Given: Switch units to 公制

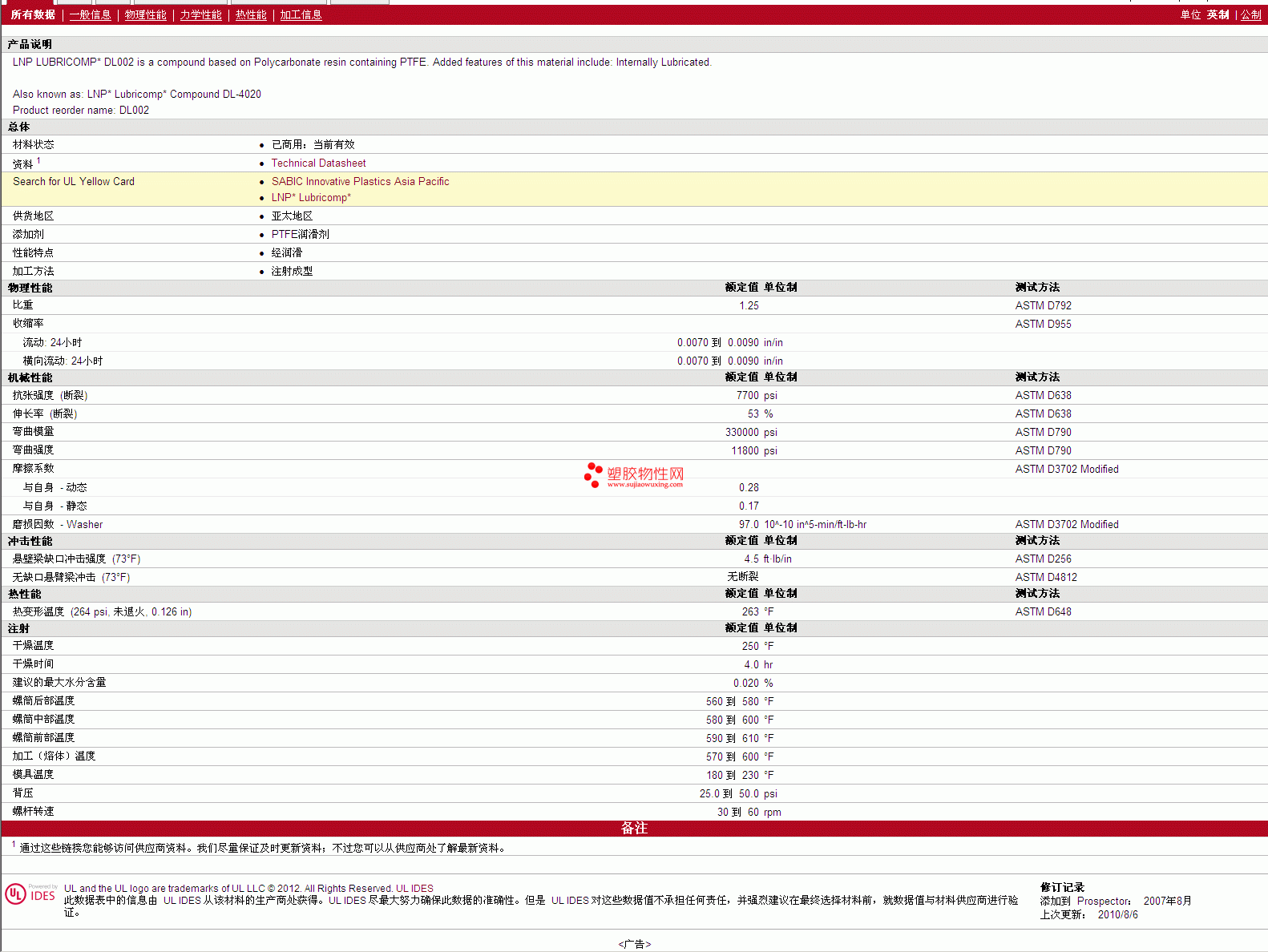Looking at the screenshot, I should coord(1250,14).
